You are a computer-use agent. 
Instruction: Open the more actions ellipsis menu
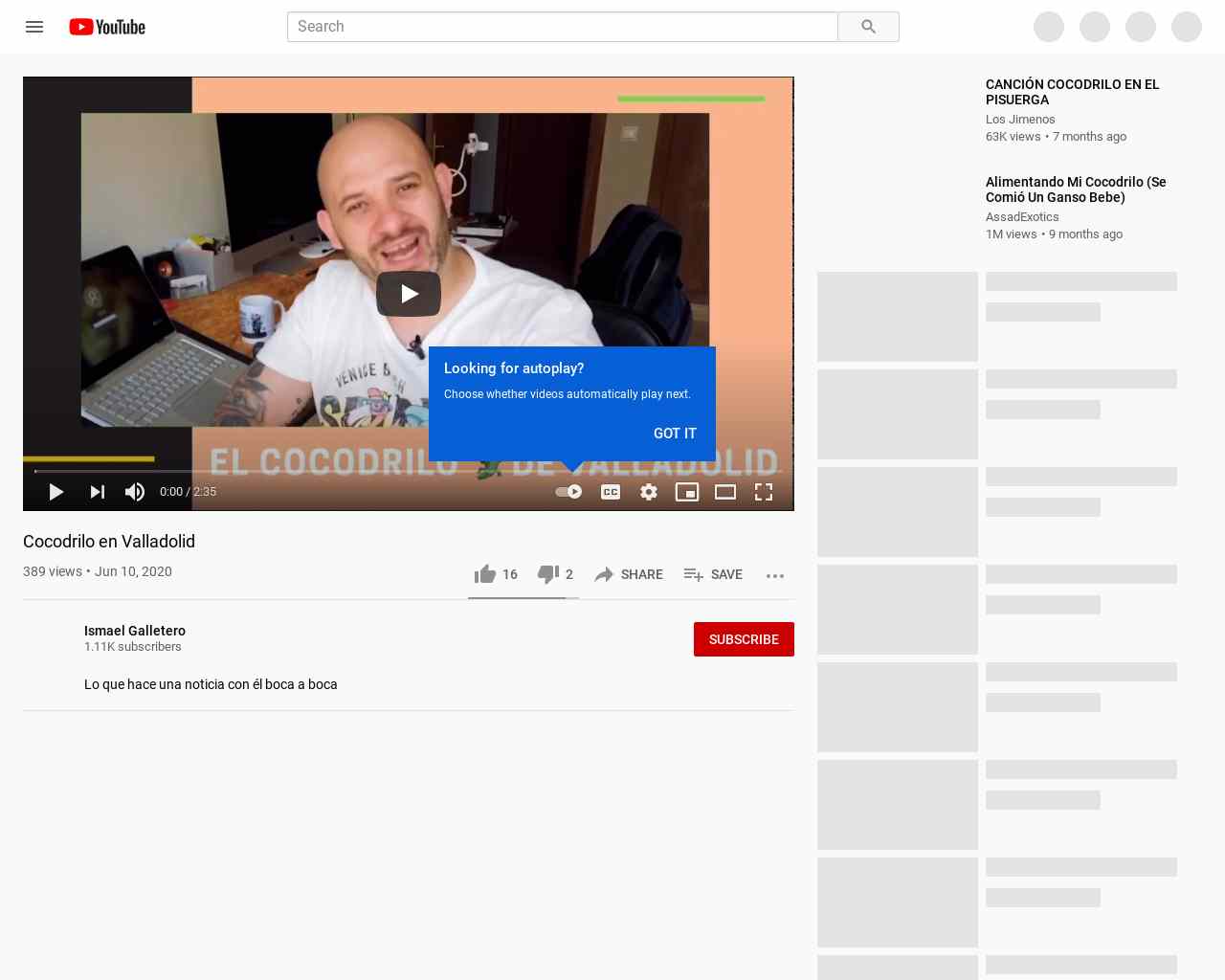point(775,575)
